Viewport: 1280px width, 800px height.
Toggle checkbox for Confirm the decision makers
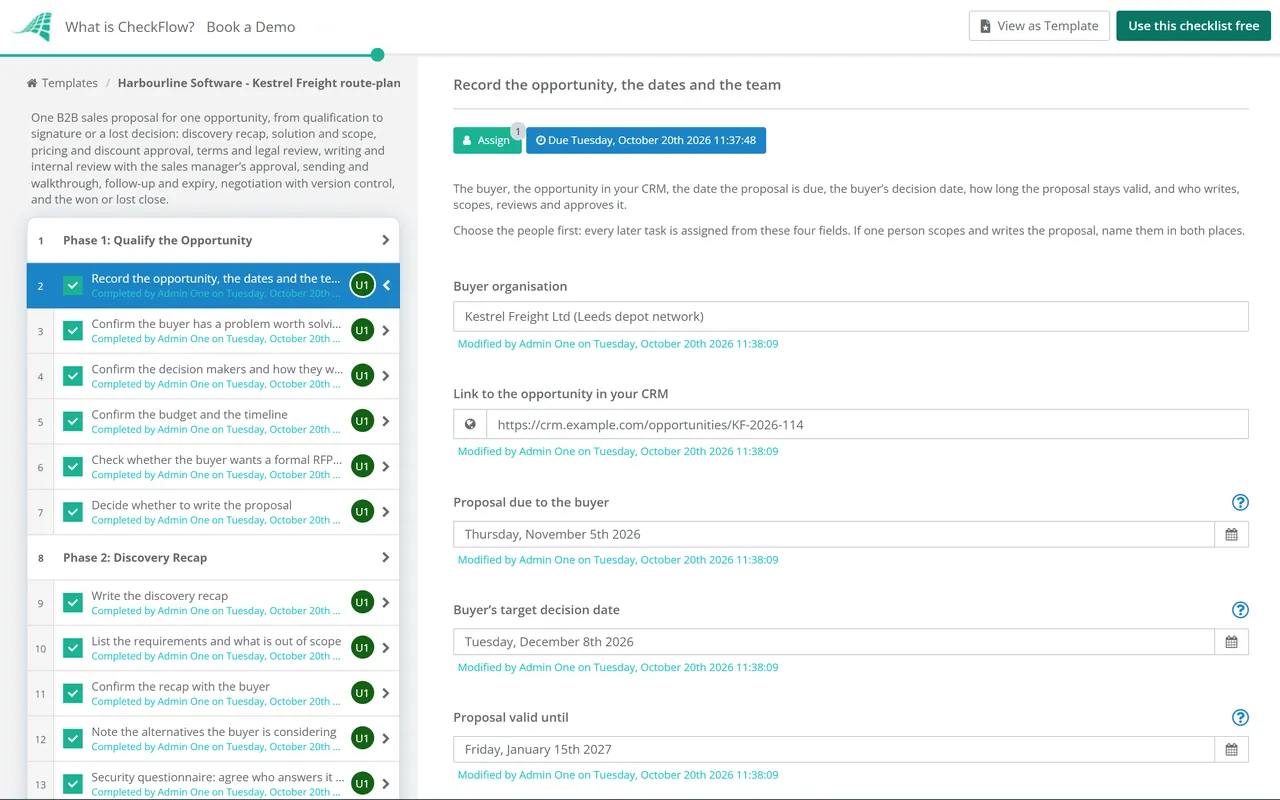73,376
